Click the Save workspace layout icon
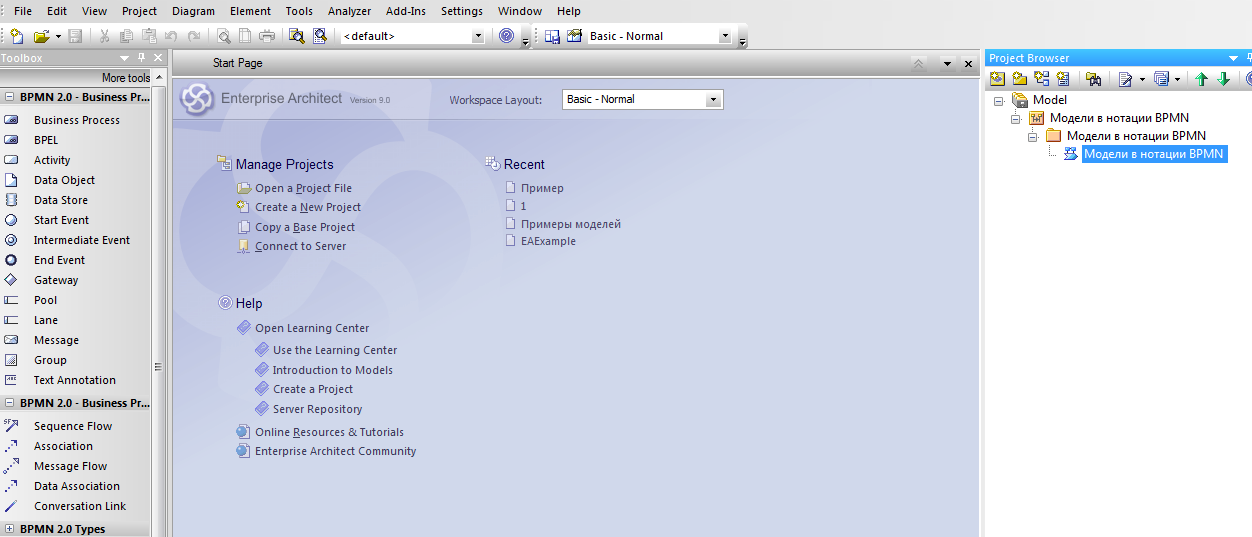 click(x=552, y=36)
